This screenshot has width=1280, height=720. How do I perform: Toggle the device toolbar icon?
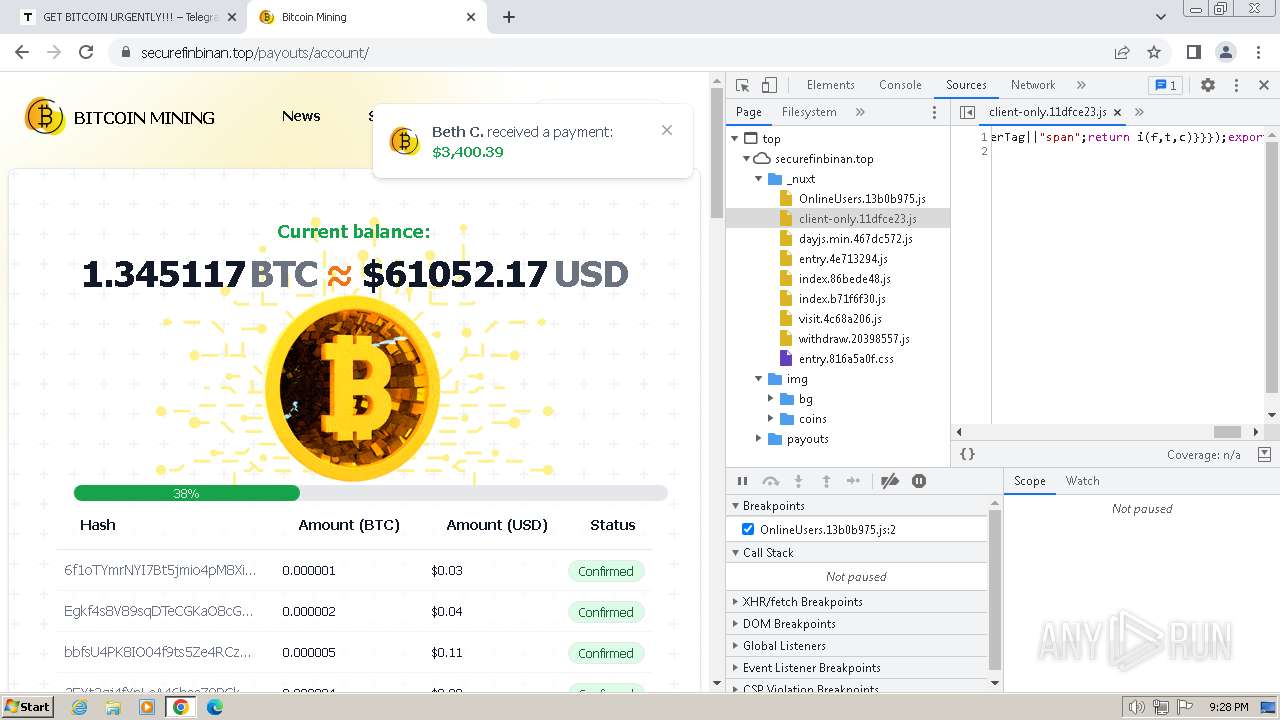tap(769, 85)
